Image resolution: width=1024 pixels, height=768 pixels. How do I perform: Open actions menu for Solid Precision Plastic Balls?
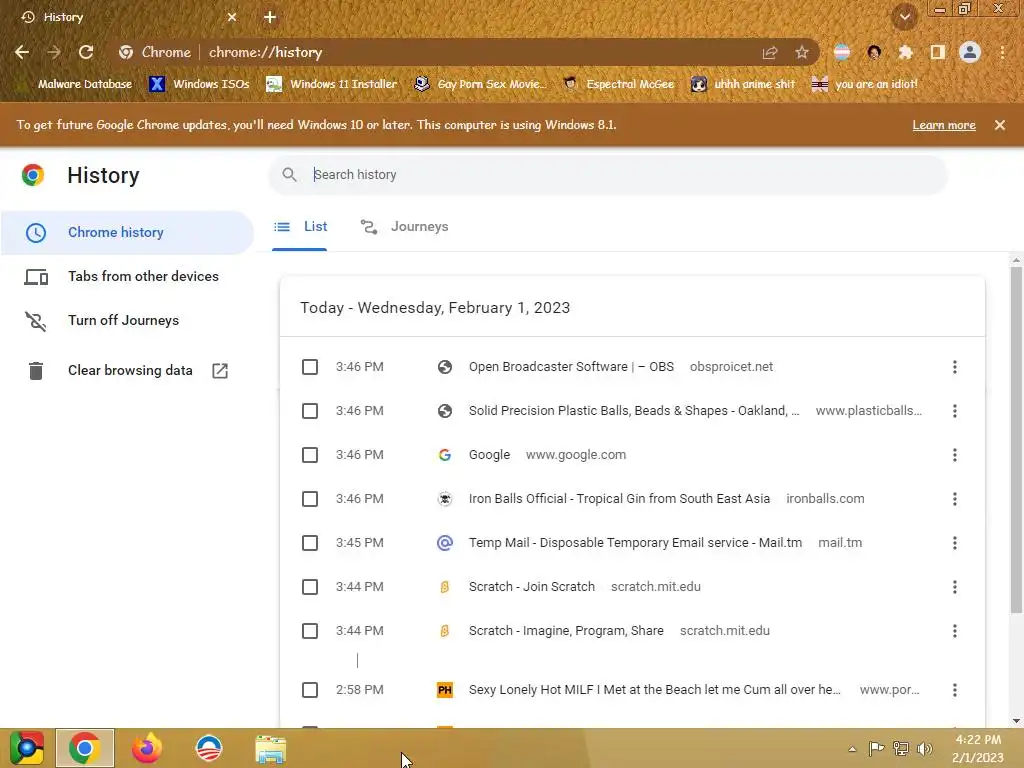[955, 411]
